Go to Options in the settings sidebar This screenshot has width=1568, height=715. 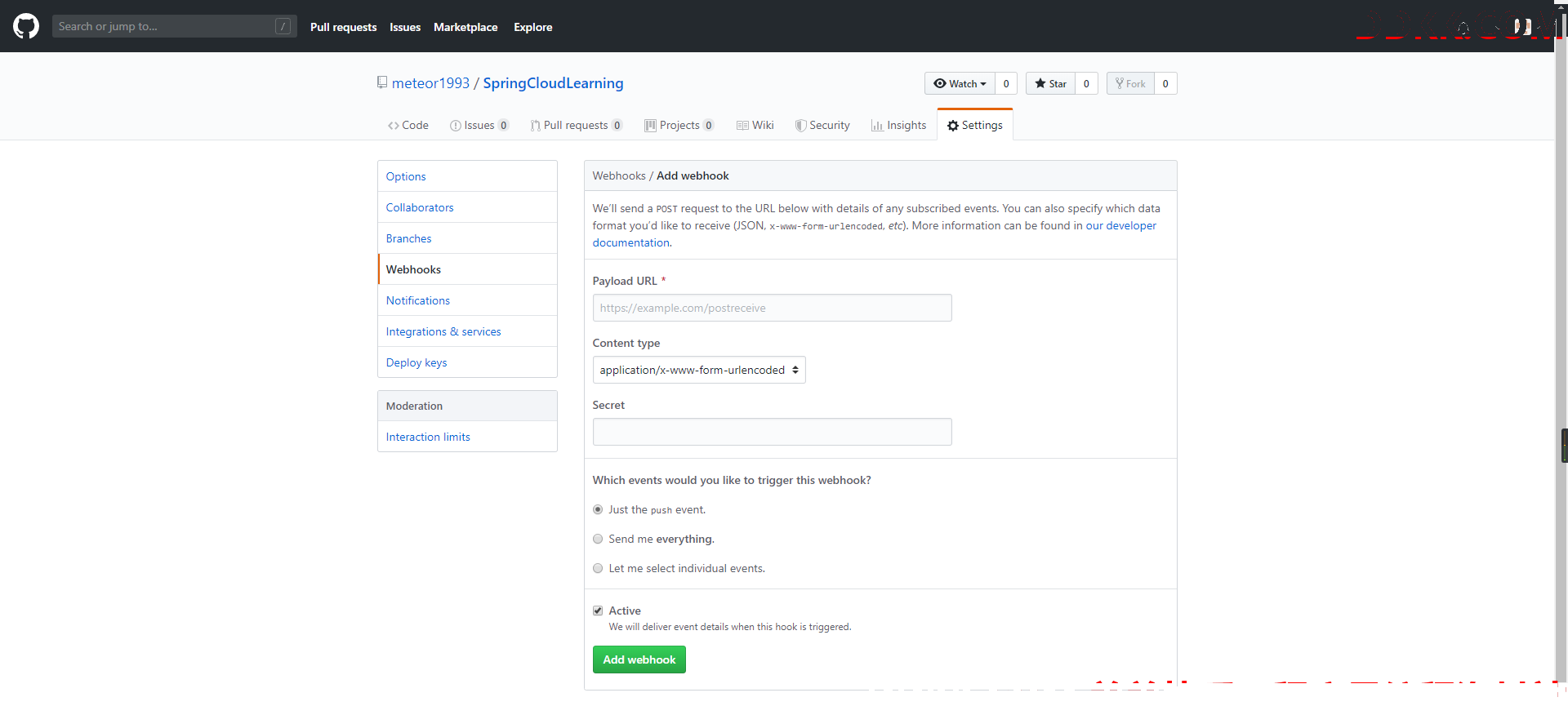[467, 176]
